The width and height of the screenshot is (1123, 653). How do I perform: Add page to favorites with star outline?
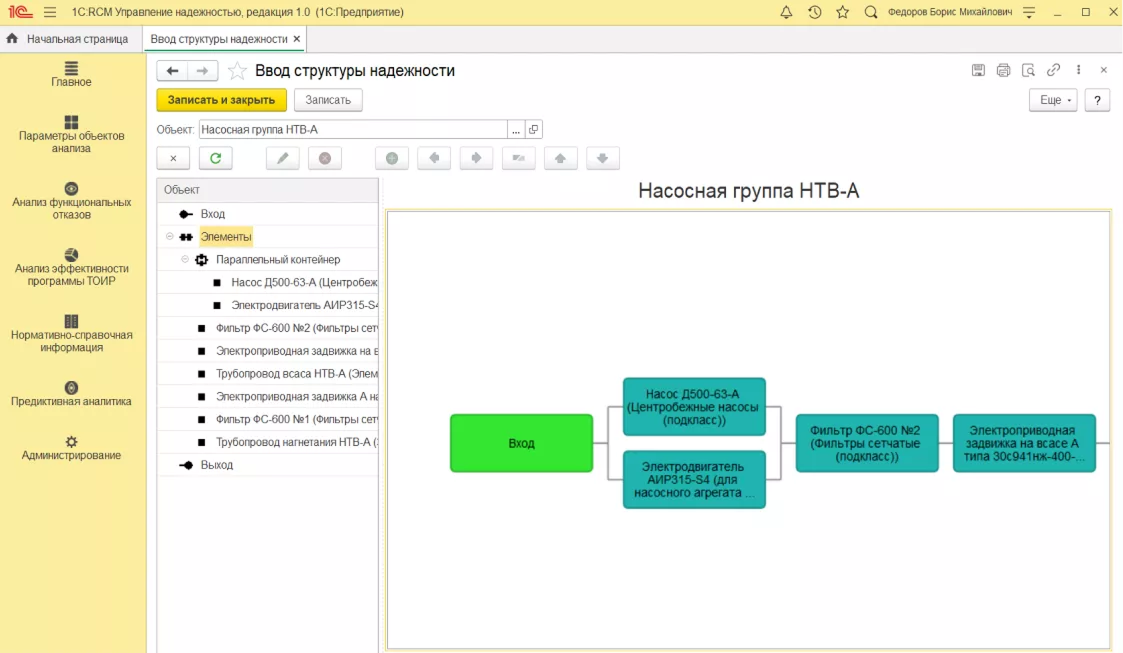pos(236,71)
